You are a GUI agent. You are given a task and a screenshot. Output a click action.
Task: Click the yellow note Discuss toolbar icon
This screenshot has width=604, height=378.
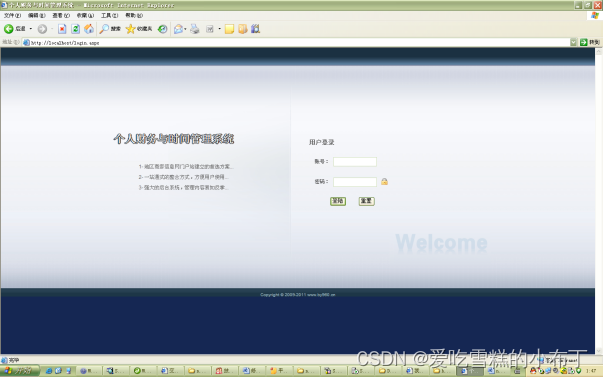[229, 29]
